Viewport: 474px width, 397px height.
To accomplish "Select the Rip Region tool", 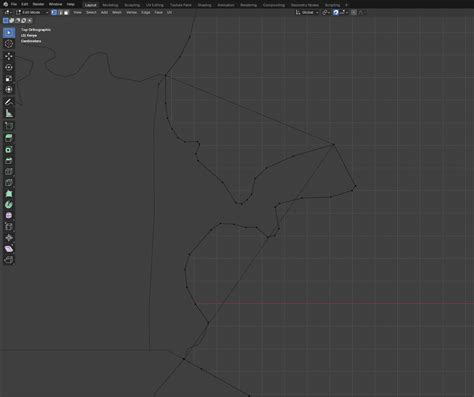I will click(x=9, y=260).
